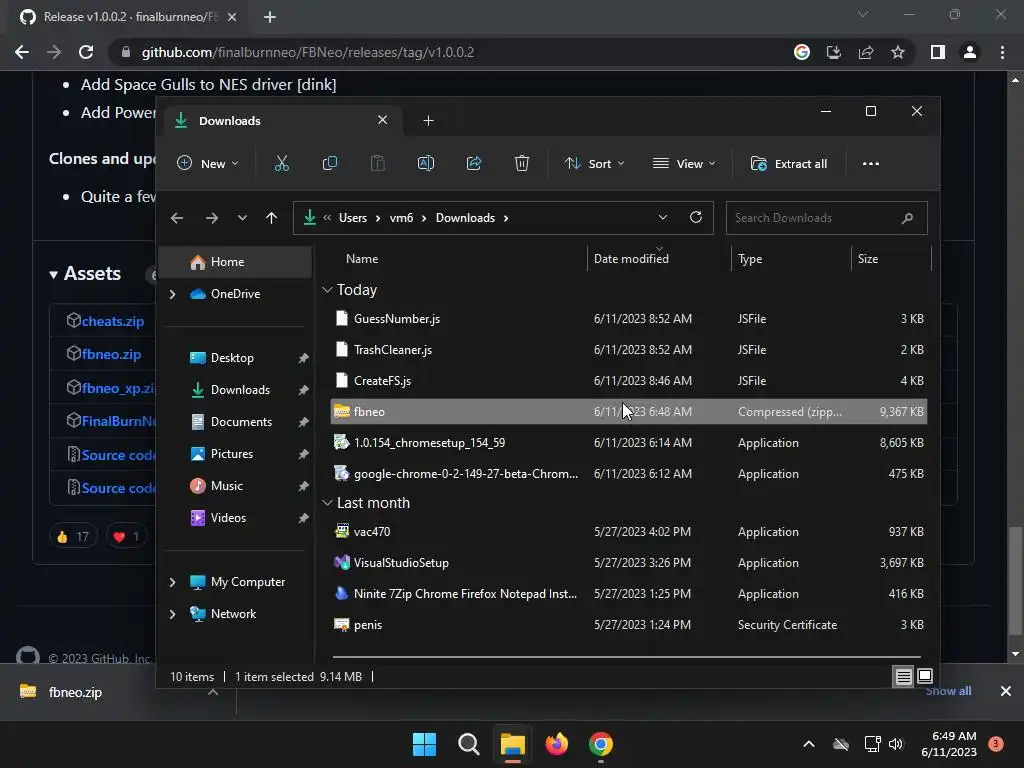Select the GuessNumber.js file
Image resolution: width=1024 pixels, height=768 pixels.
[x=628, y=319]
